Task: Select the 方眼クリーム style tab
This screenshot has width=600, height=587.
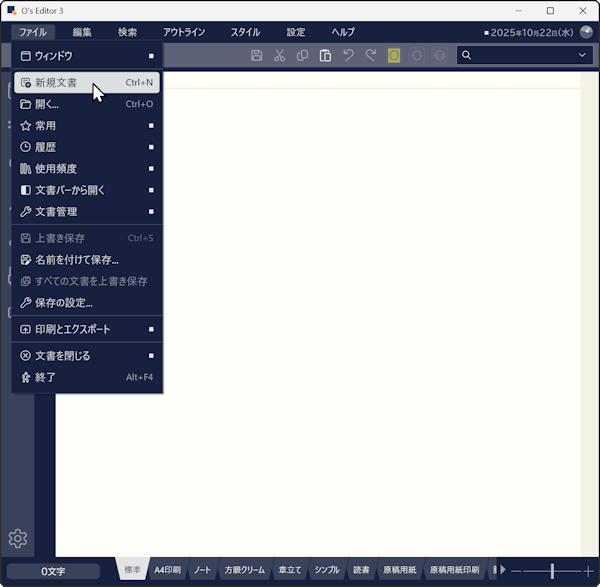Action: tap(244, 570)
